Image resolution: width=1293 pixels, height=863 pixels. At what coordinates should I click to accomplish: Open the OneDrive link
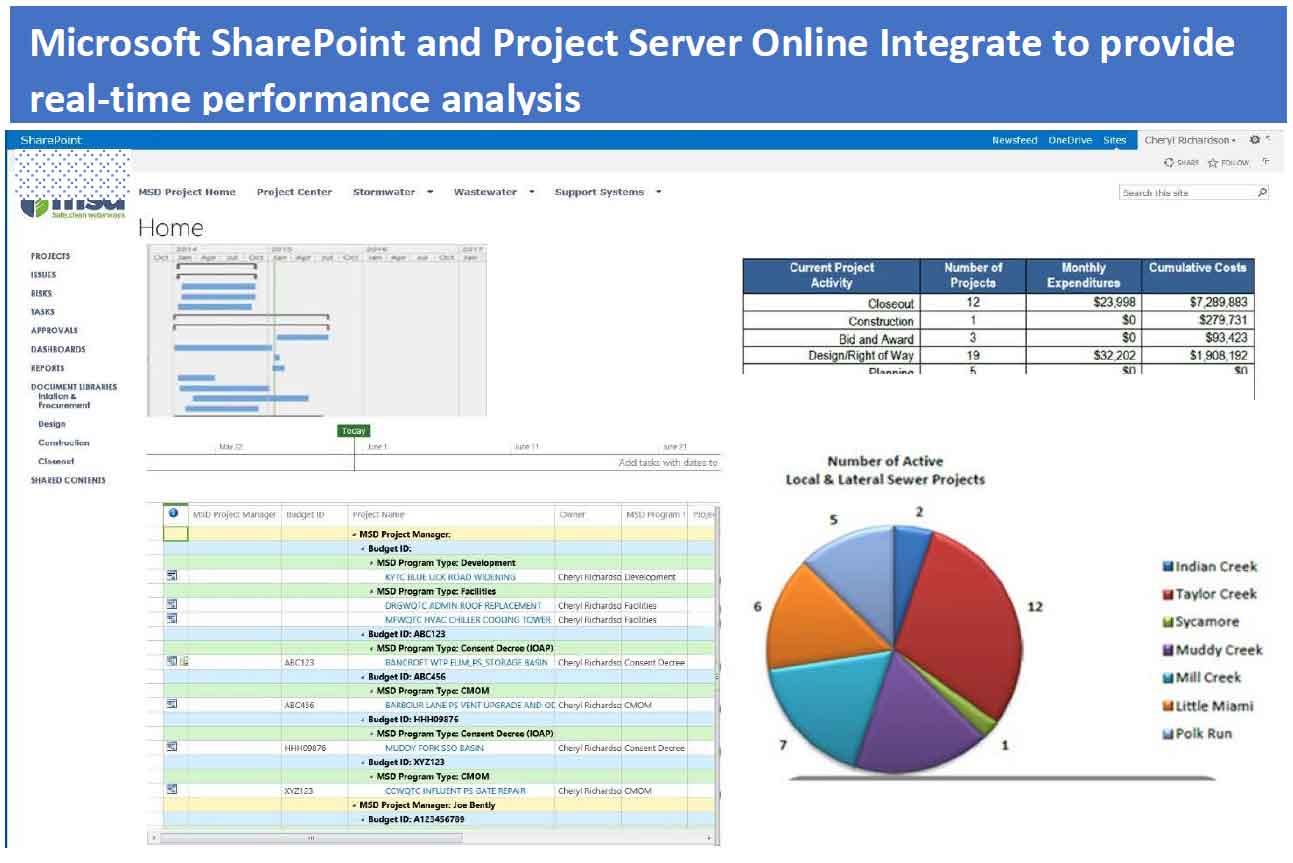point(1070,140)
